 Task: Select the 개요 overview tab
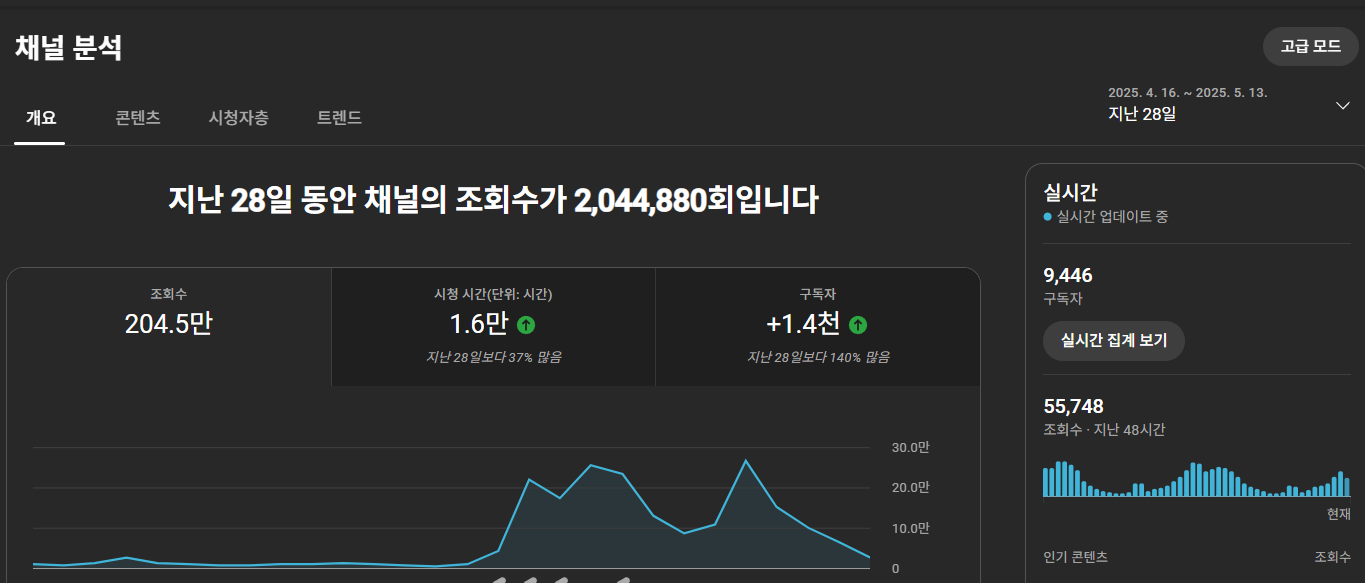point(41,117)
